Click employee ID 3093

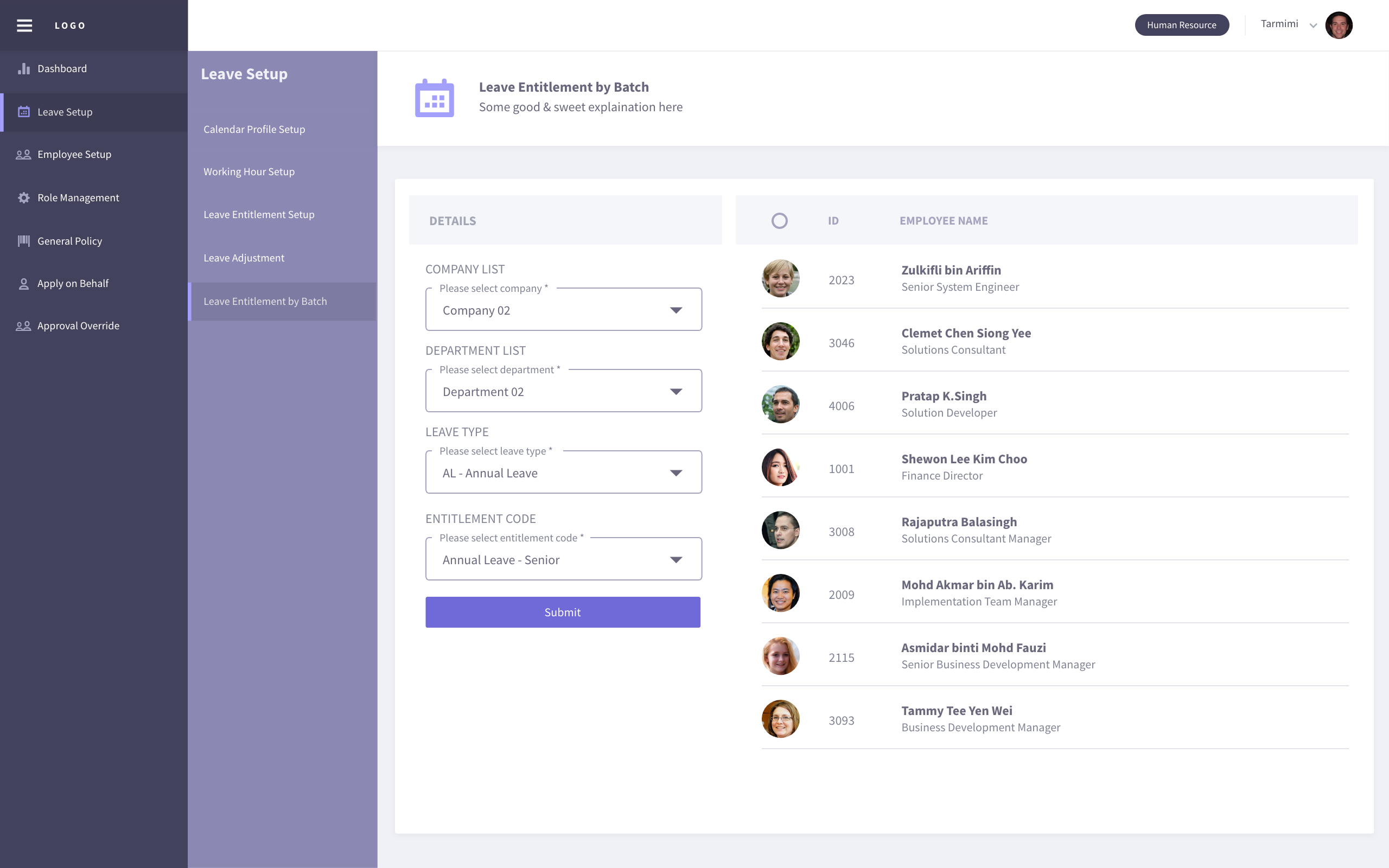pyautogui.click(x=842, y=720)
